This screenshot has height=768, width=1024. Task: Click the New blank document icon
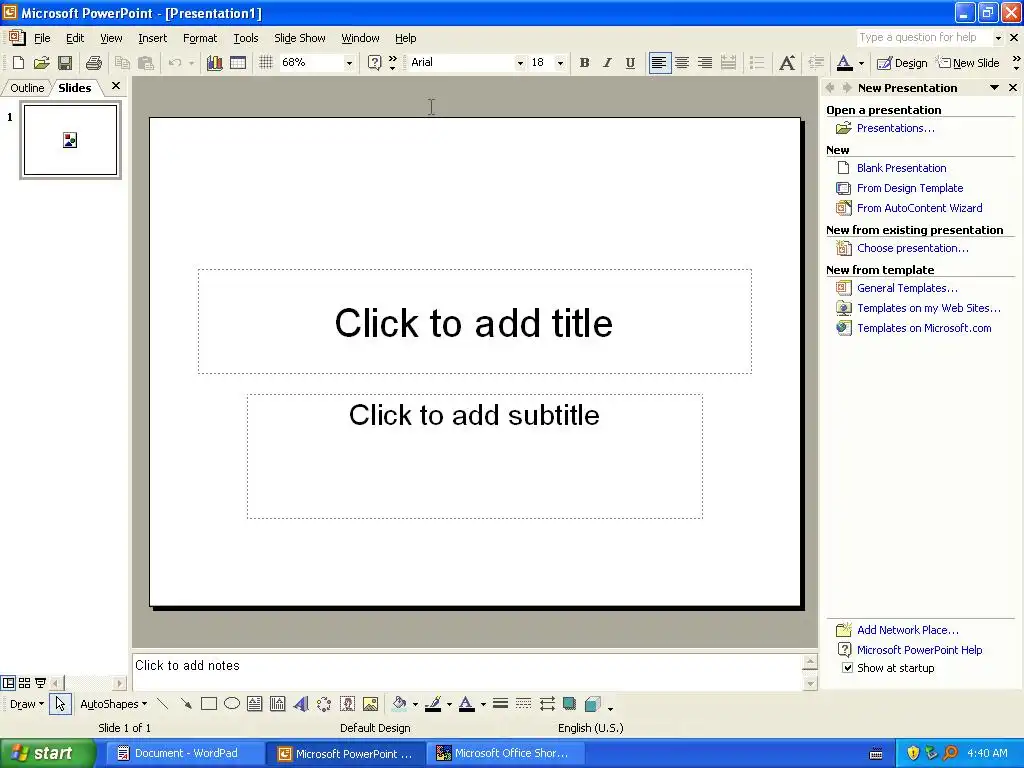(x=18, y=63)
